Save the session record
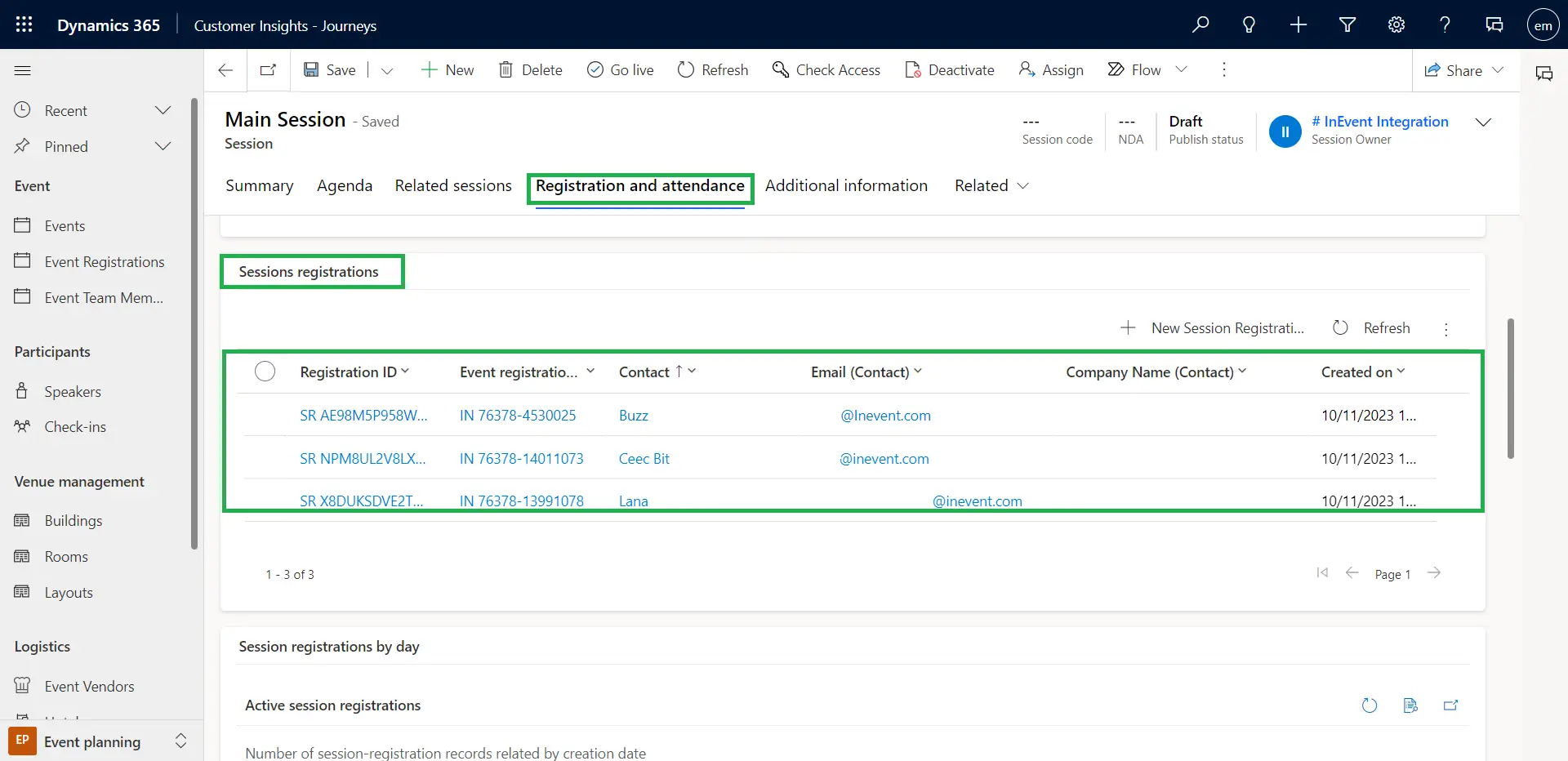Viewport: 1568px width, 761px height. (330, 70)
